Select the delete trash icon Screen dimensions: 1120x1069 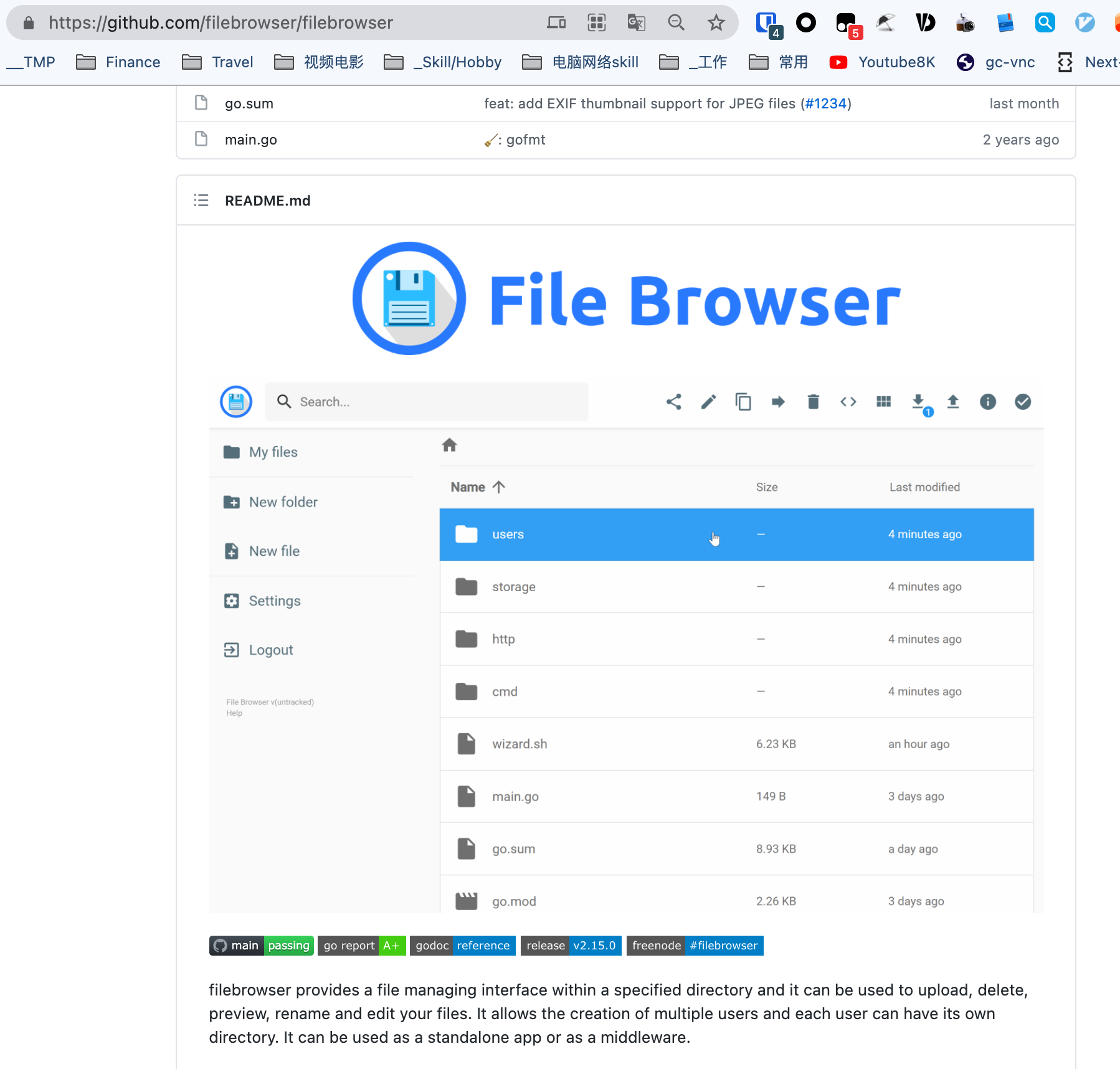tap(813, 402)
